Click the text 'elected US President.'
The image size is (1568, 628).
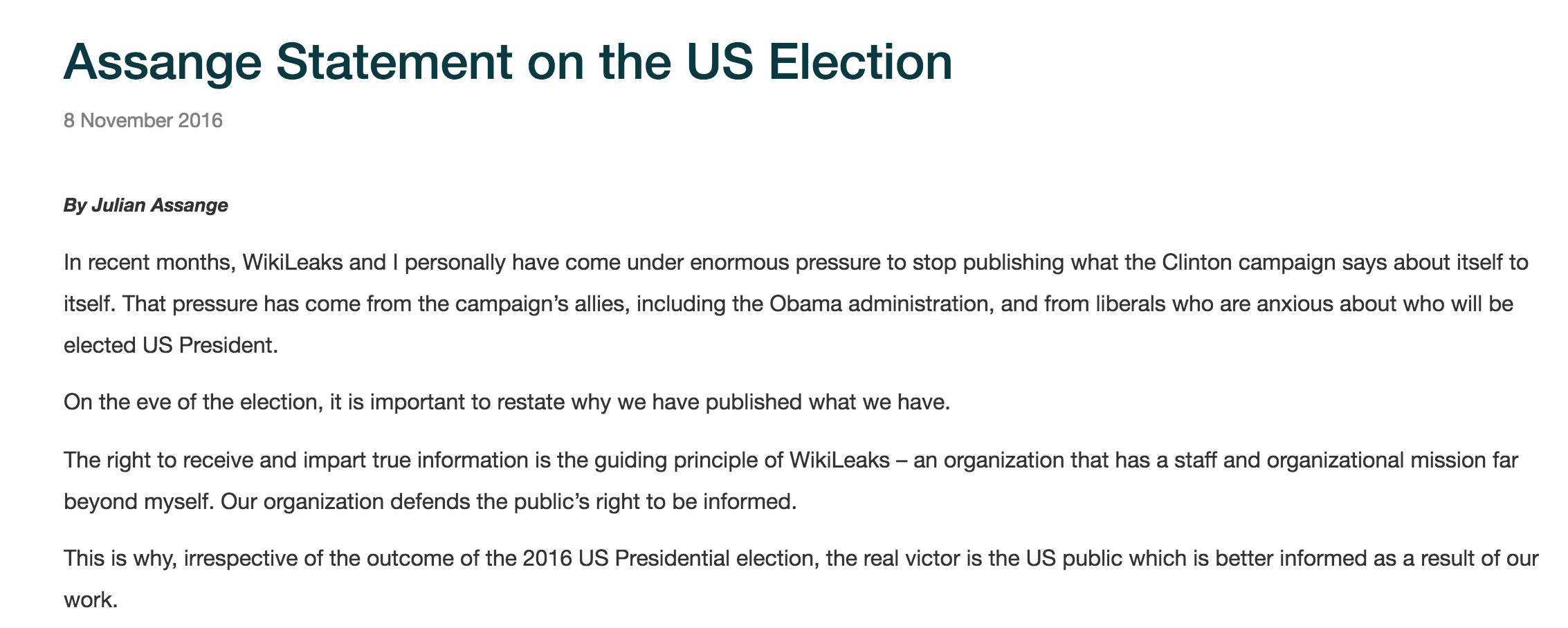click(x=171, y=345)
